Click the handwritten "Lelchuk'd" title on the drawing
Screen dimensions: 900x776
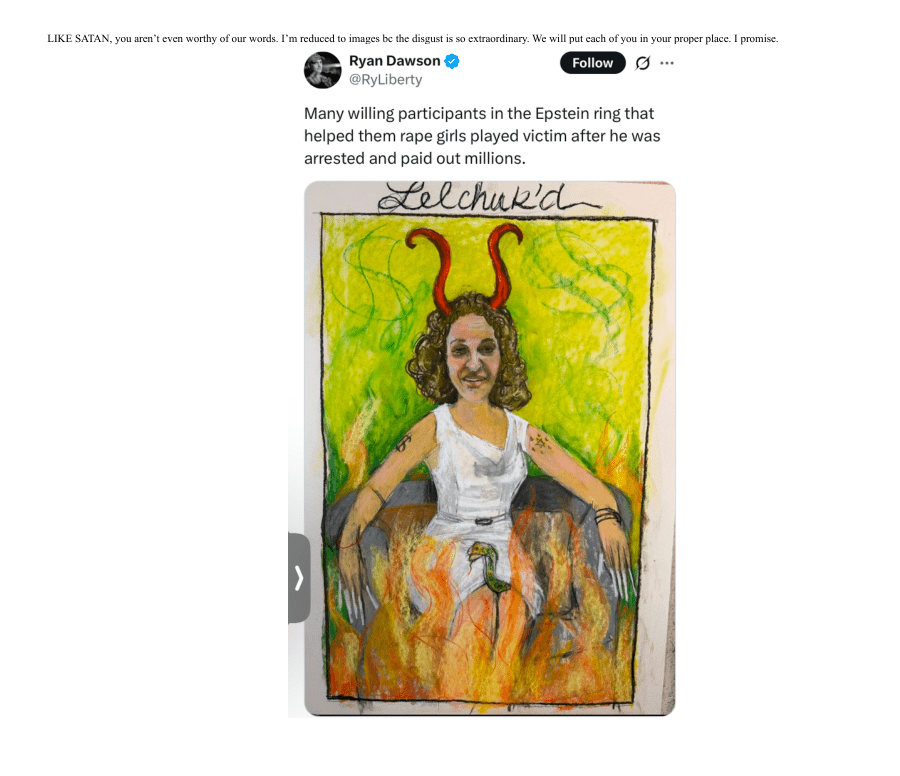pos(488,198)
